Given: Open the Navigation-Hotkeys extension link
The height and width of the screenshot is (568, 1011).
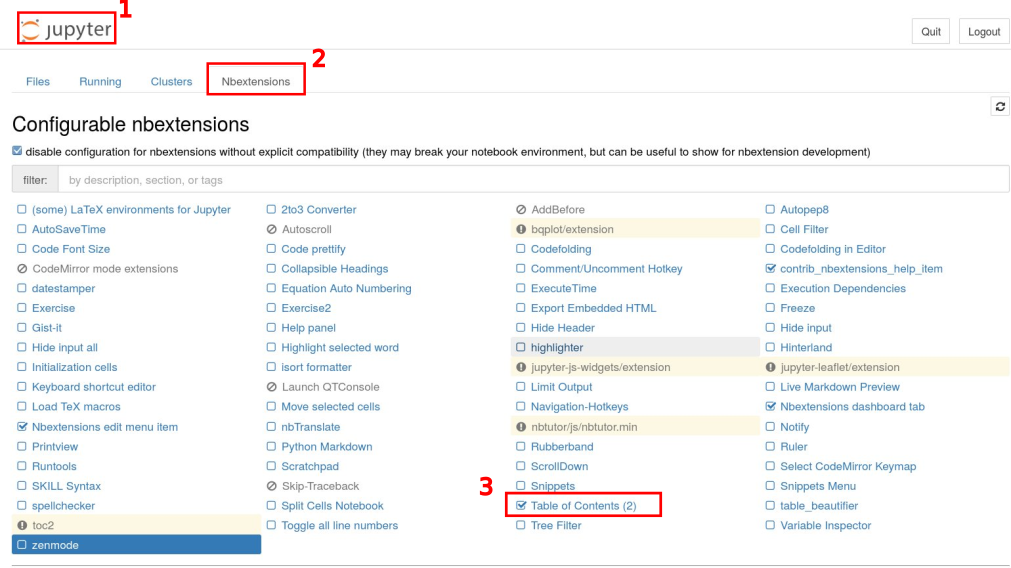Looking at the screenshot, I should click(579, 407).
